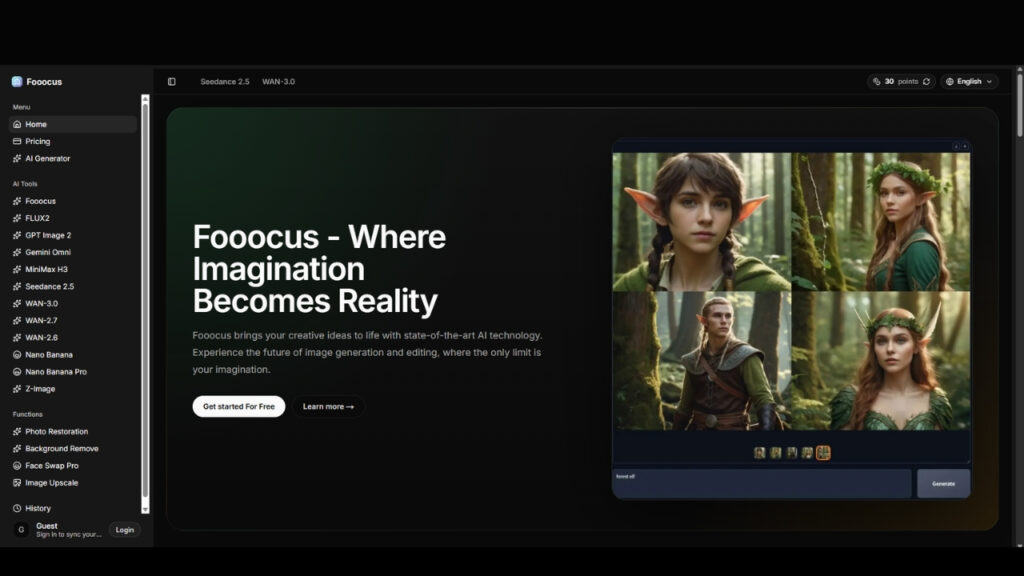Image resolution: width=1024 pixels, height=576 pixels.
Task: Click Get started For Free button
Action: [238, 406]
